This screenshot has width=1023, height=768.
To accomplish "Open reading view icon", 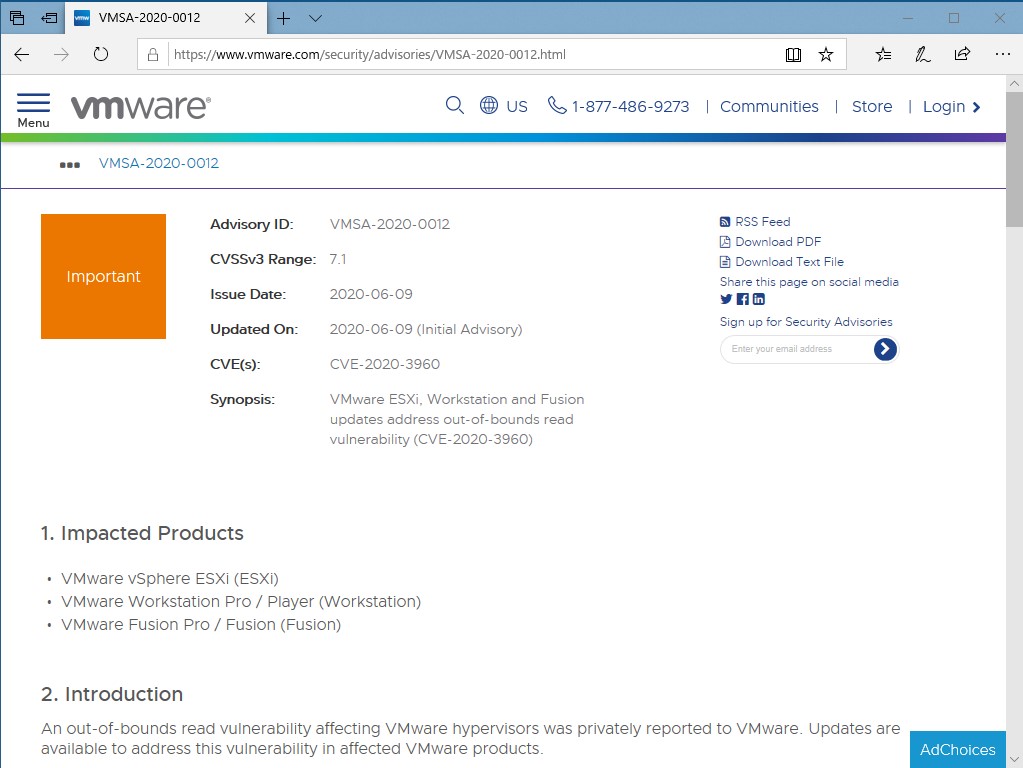I will tap(793, 55).
